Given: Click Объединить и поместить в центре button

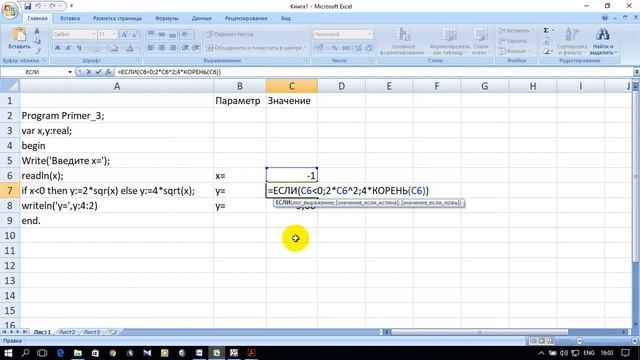Looking at the screenshot, I should pos(256,48).
